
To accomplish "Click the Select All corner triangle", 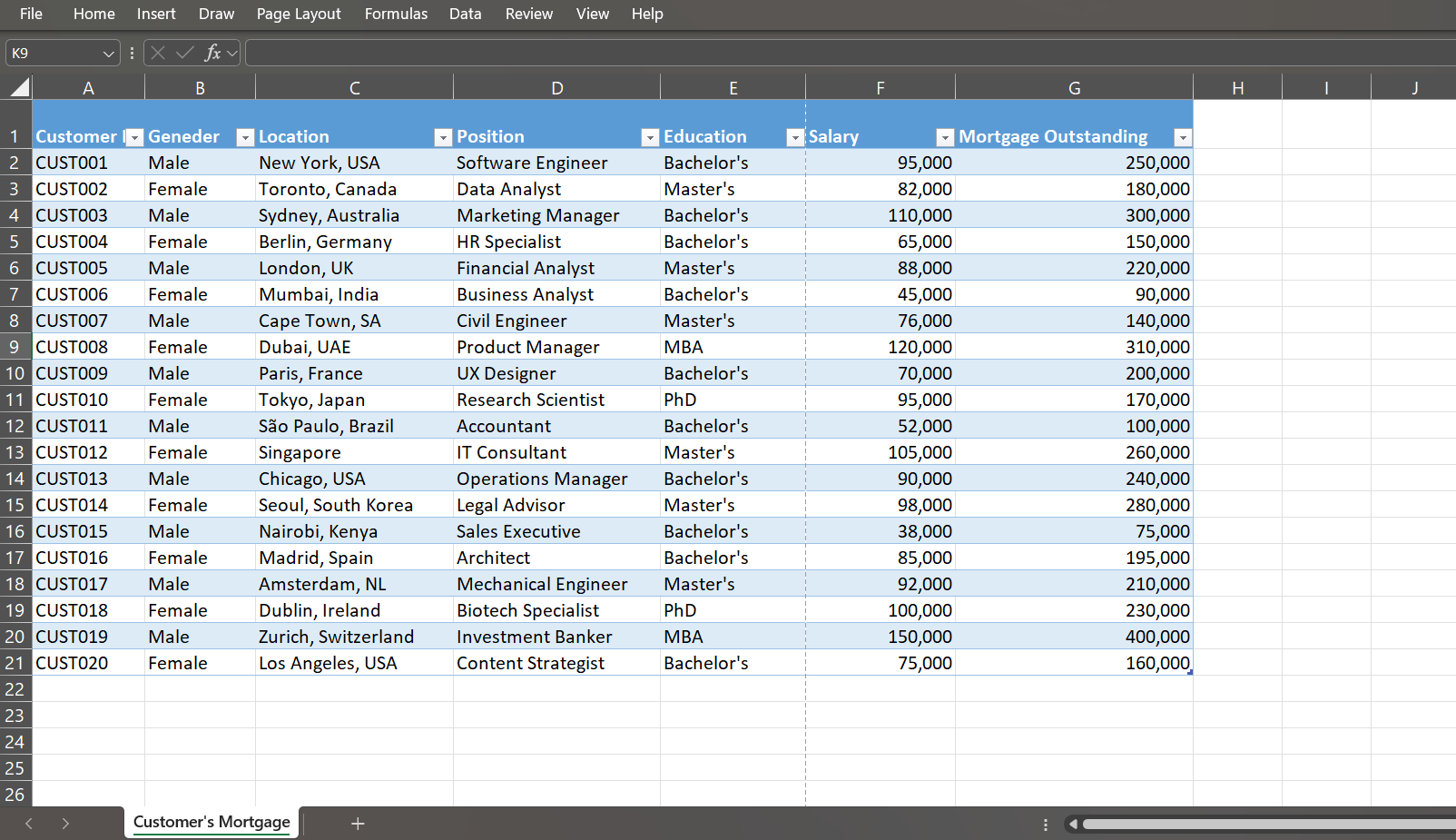I will (x=19, y=87).
